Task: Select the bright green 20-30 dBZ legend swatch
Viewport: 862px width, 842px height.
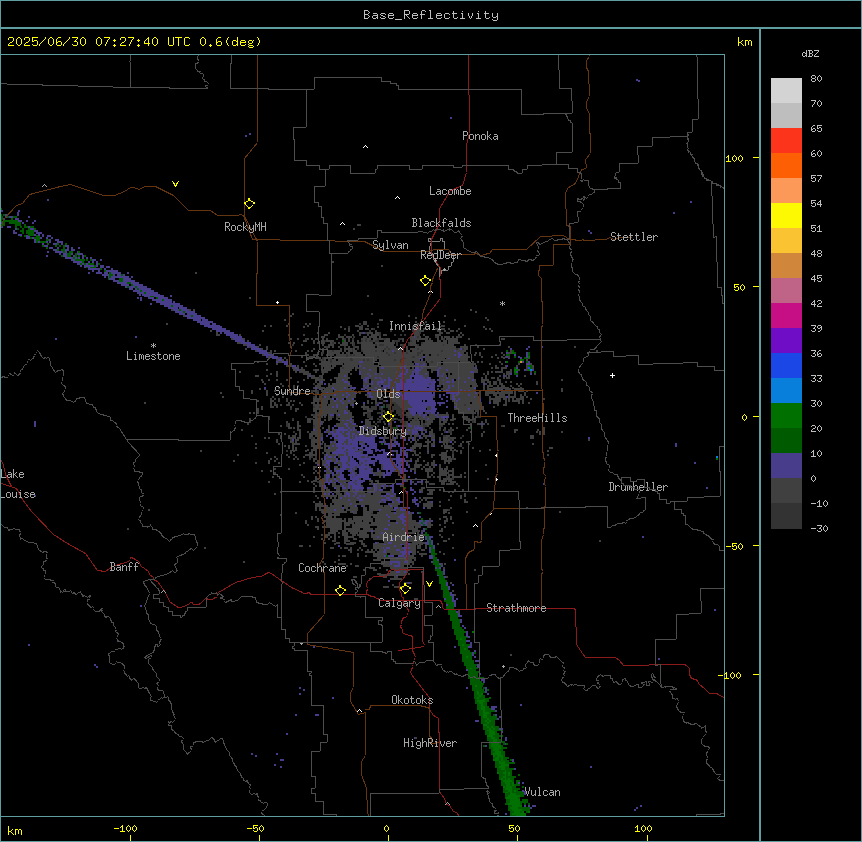Action: [786, 416]
